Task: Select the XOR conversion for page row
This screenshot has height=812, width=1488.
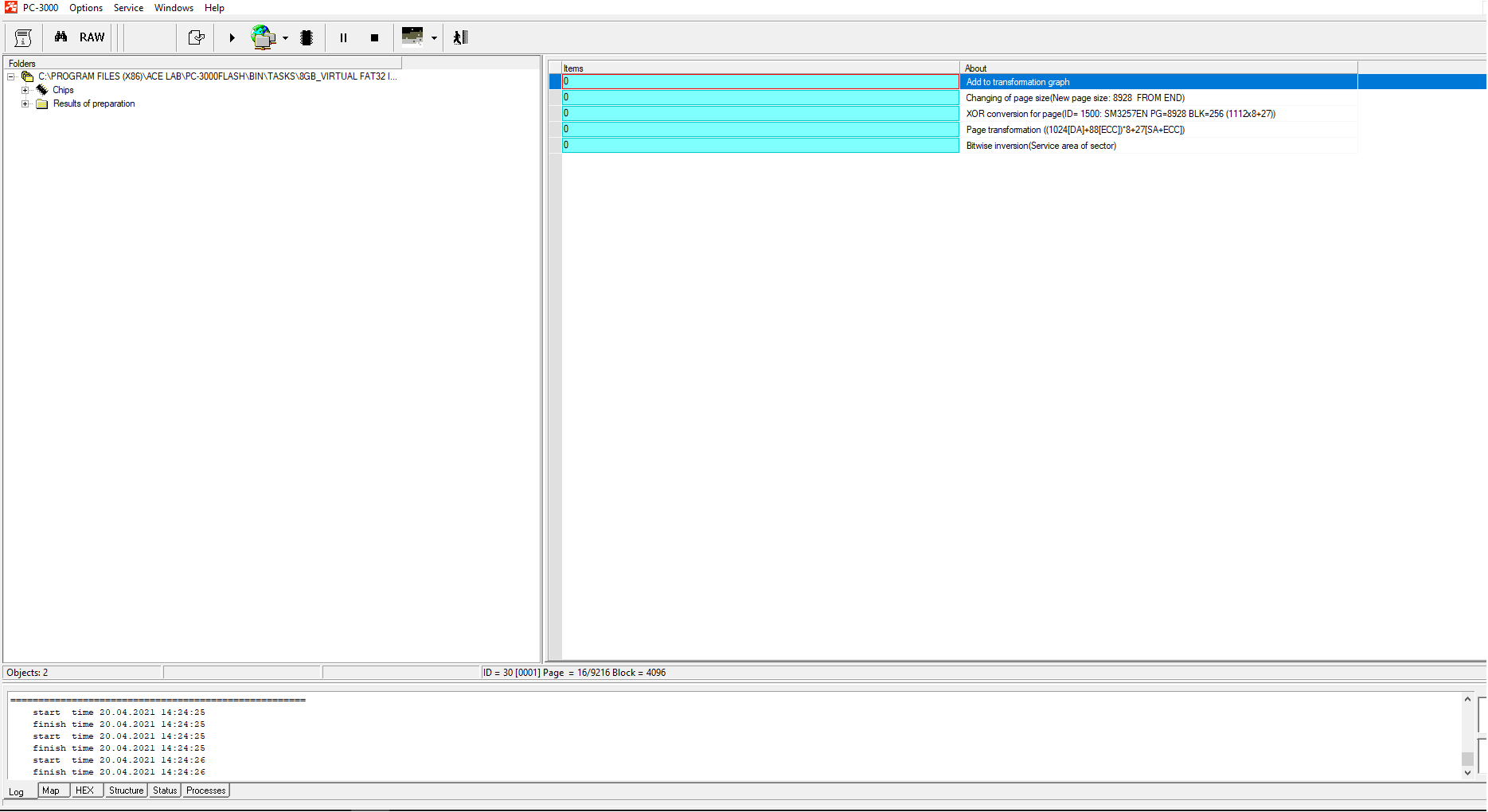Action: click(x=1119, y=114)
